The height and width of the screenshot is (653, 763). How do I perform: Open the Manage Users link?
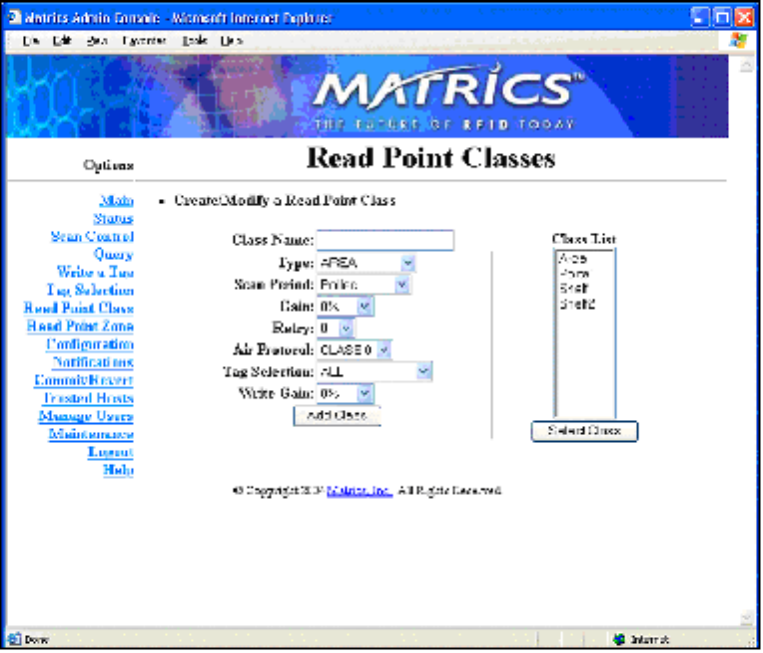click(86, 417)
